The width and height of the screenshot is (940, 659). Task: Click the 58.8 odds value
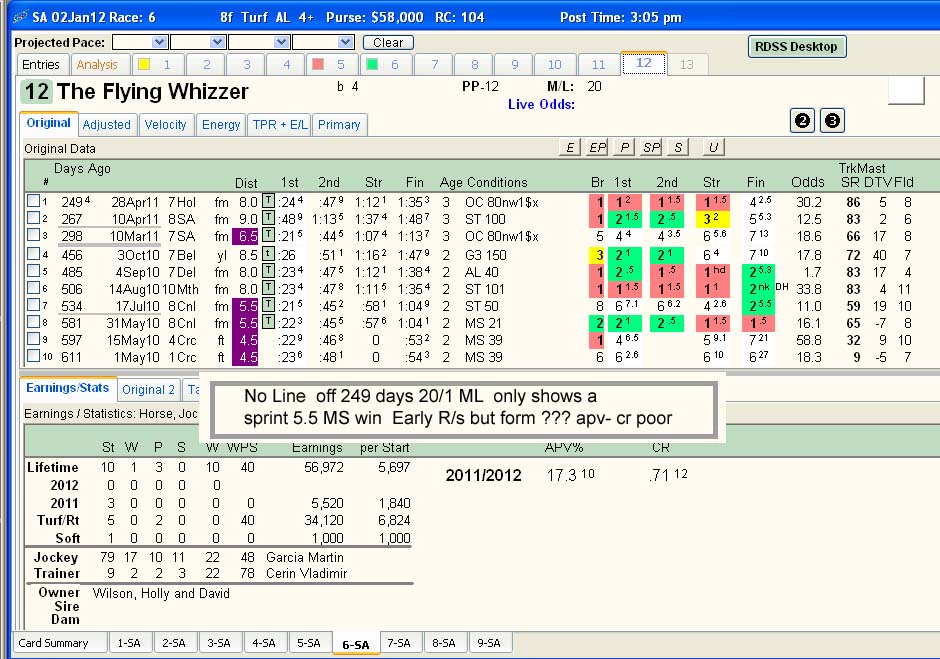(x=809, y=341)
